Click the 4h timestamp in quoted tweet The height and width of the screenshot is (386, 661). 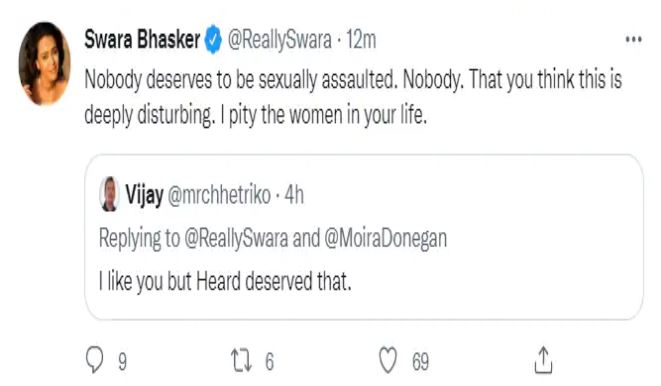click(294, 195)
